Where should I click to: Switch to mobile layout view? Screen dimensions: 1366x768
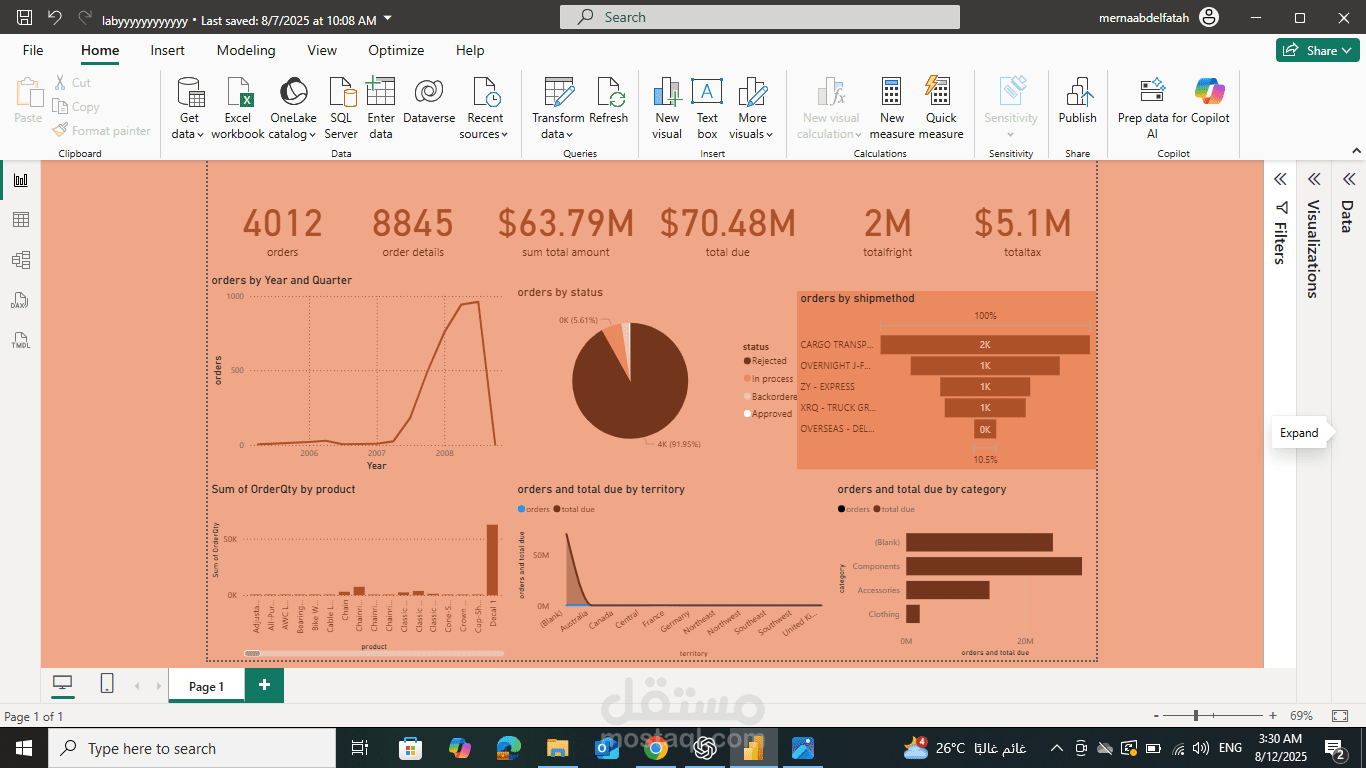point(107,684)
